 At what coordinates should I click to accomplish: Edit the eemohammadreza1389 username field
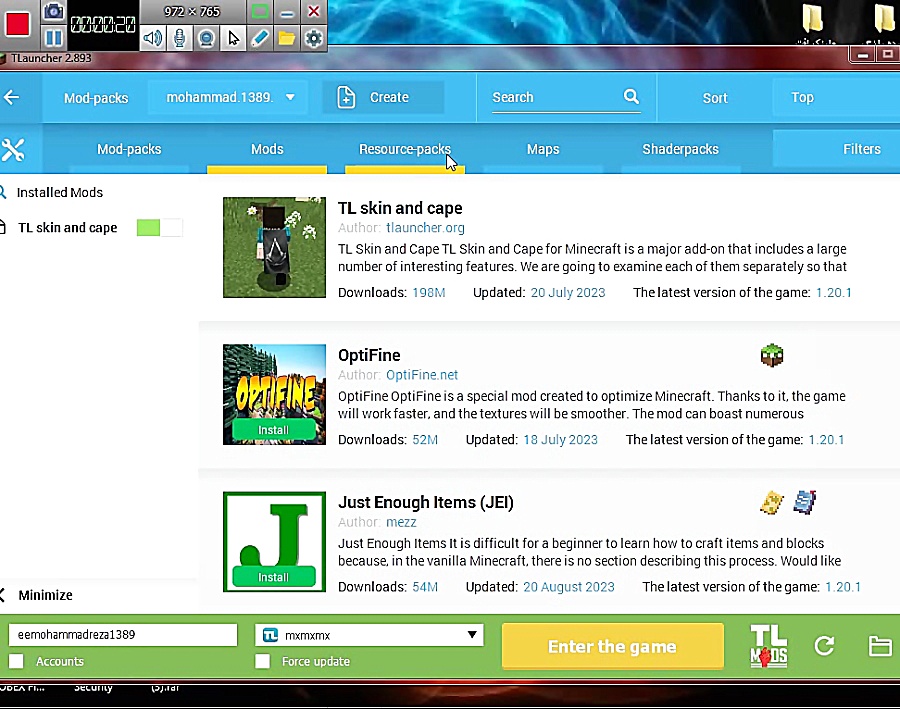[x=123, y=635]
